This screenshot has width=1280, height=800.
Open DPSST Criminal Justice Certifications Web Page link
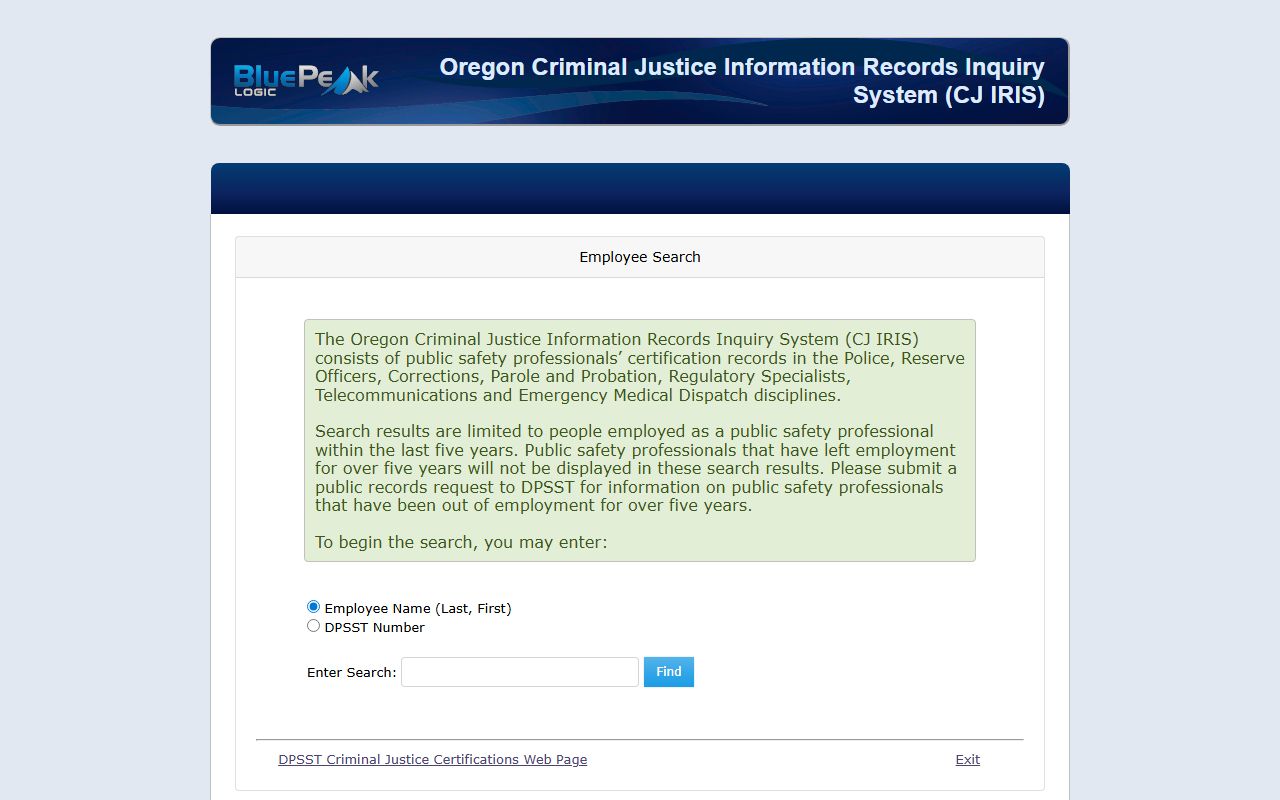(433, 760)
